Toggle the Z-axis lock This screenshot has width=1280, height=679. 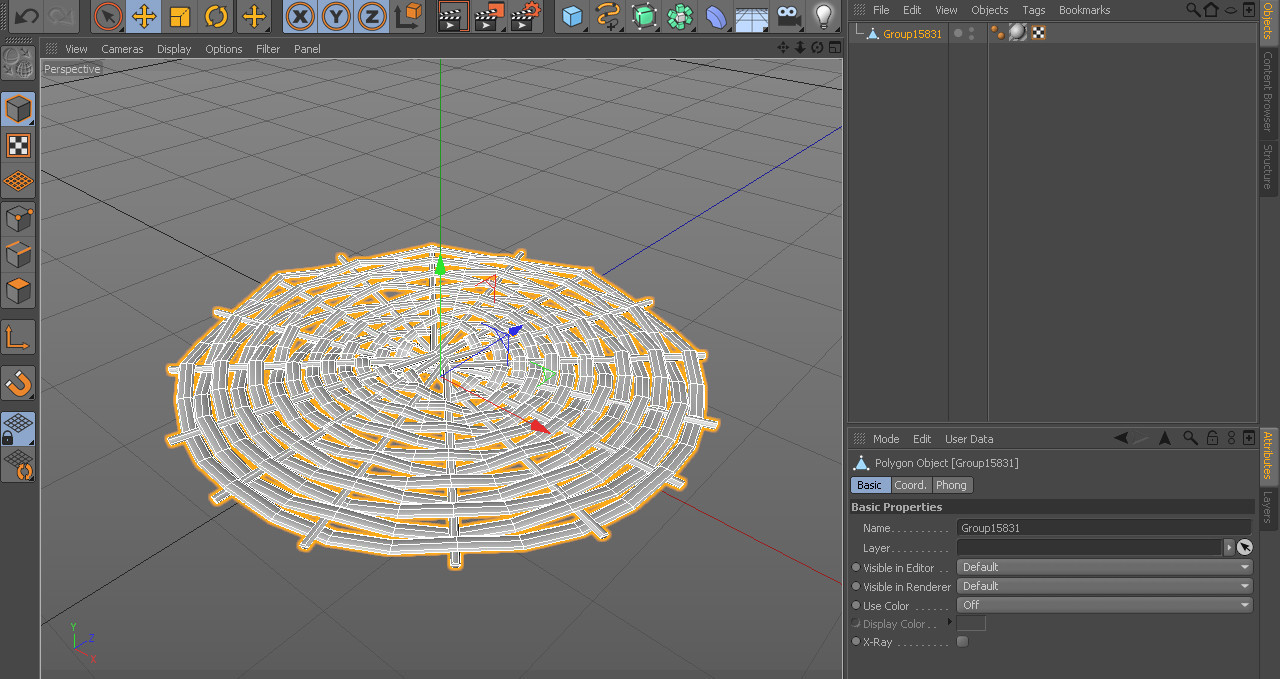(372, 16)
